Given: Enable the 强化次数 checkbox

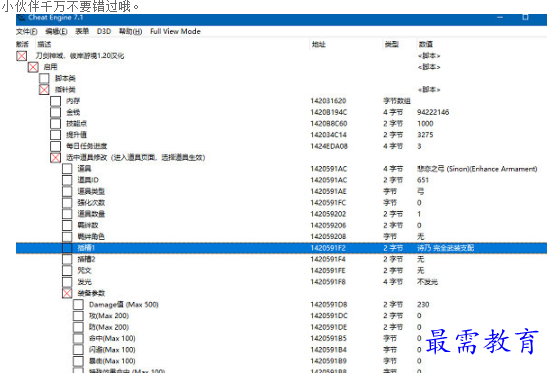Looking at the screenshot, I should (67, 203).
